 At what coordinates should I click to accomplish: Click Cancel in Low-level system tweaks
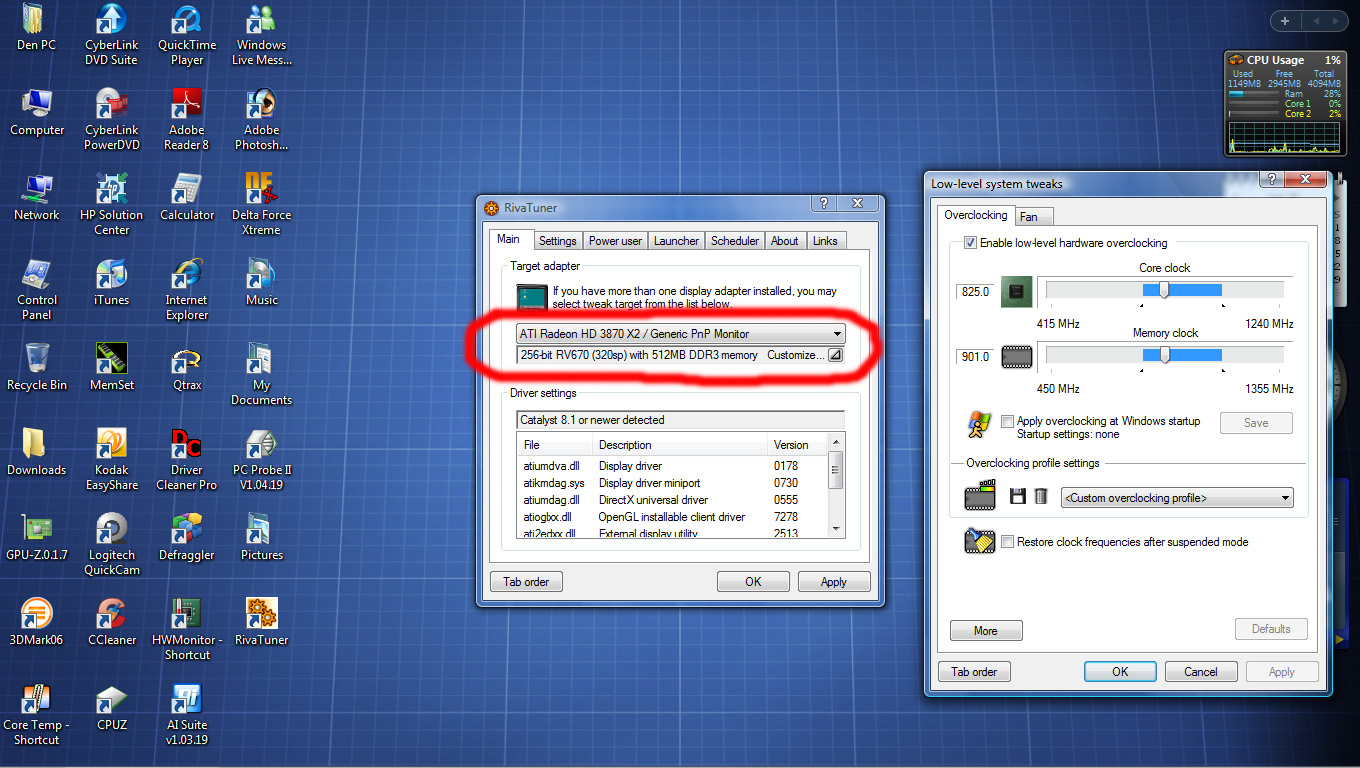(x=1201, y=672)
